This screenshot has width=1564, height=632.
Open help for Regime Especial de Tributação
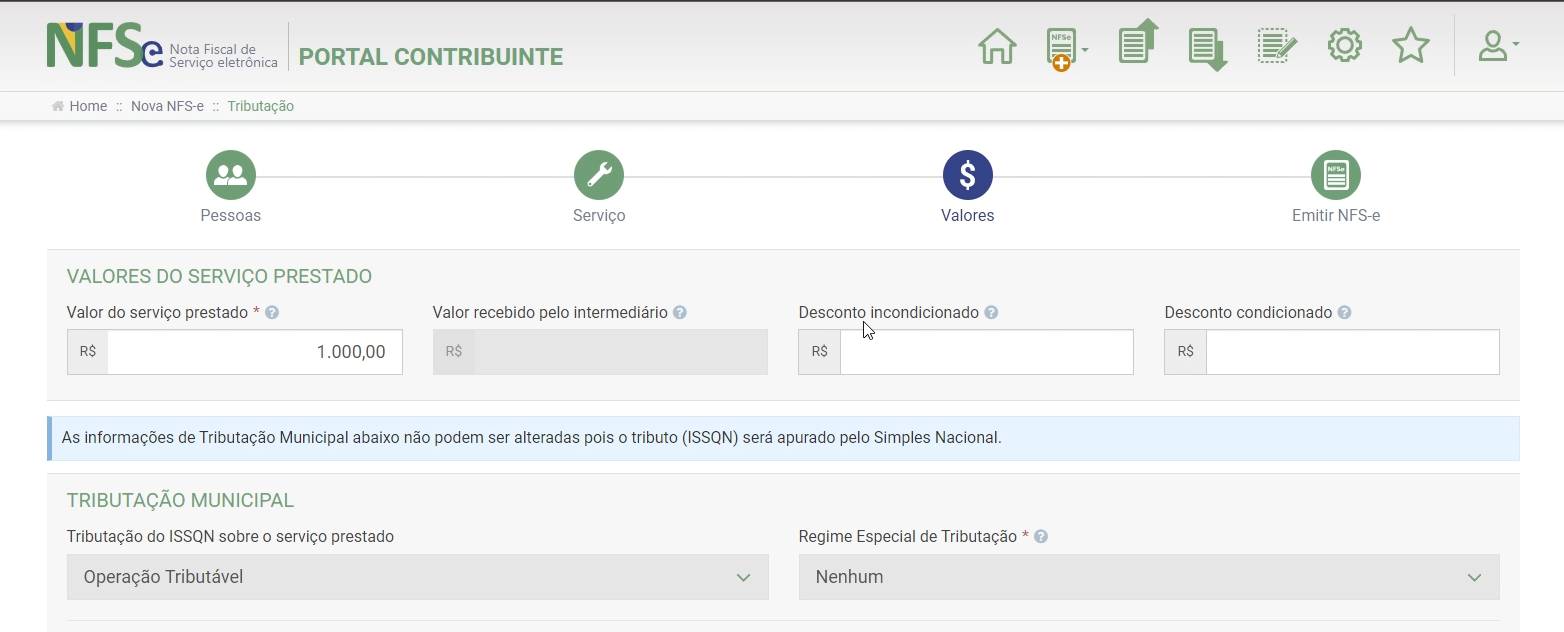tap(1040, 536)
